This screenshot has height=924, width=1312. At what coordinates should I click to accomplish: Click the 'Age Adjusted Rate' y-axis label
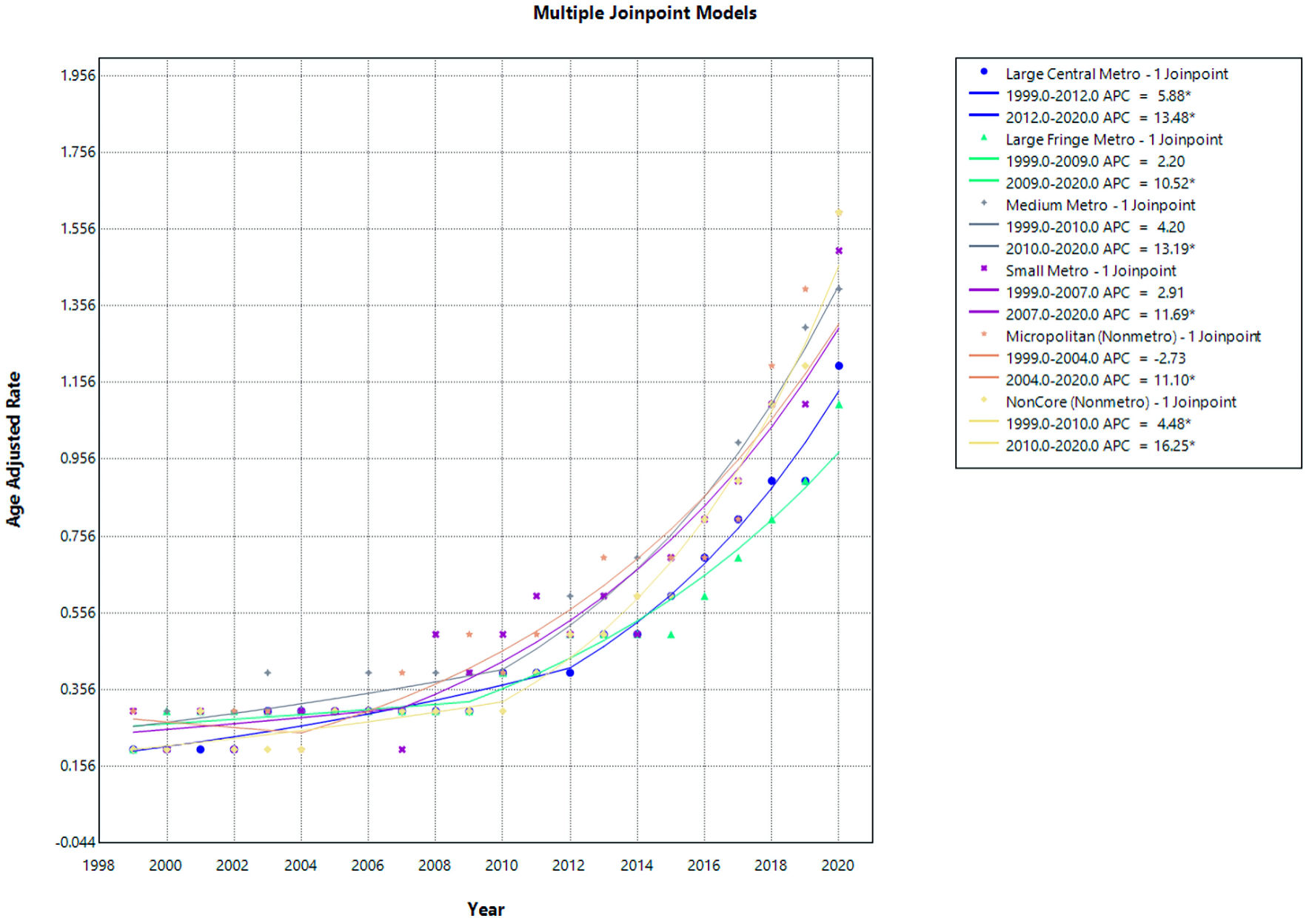pyautogui.click(x=14, y=449)
